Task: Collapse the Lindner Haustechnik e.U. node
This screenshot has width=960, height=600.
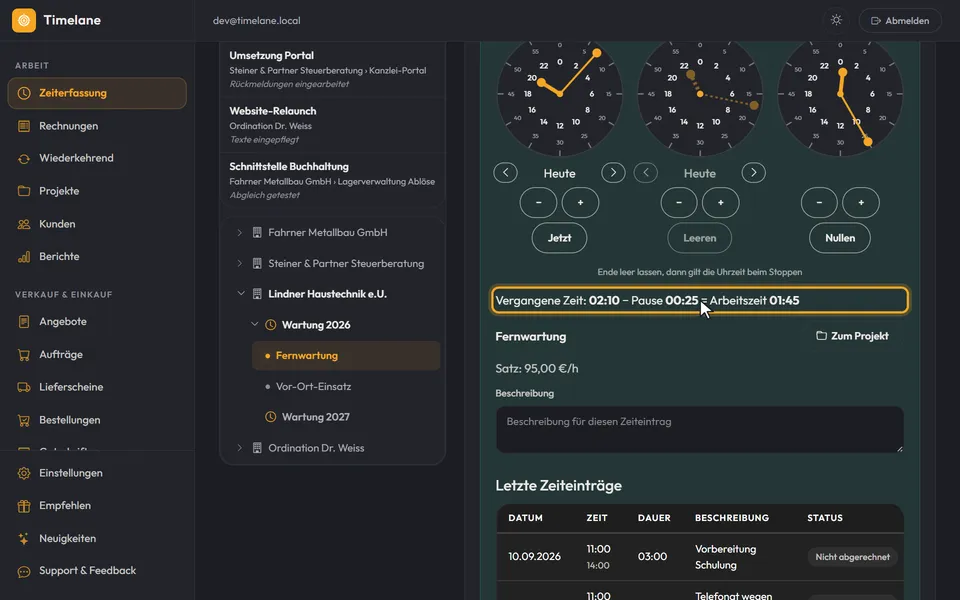Action: (241, 294)
